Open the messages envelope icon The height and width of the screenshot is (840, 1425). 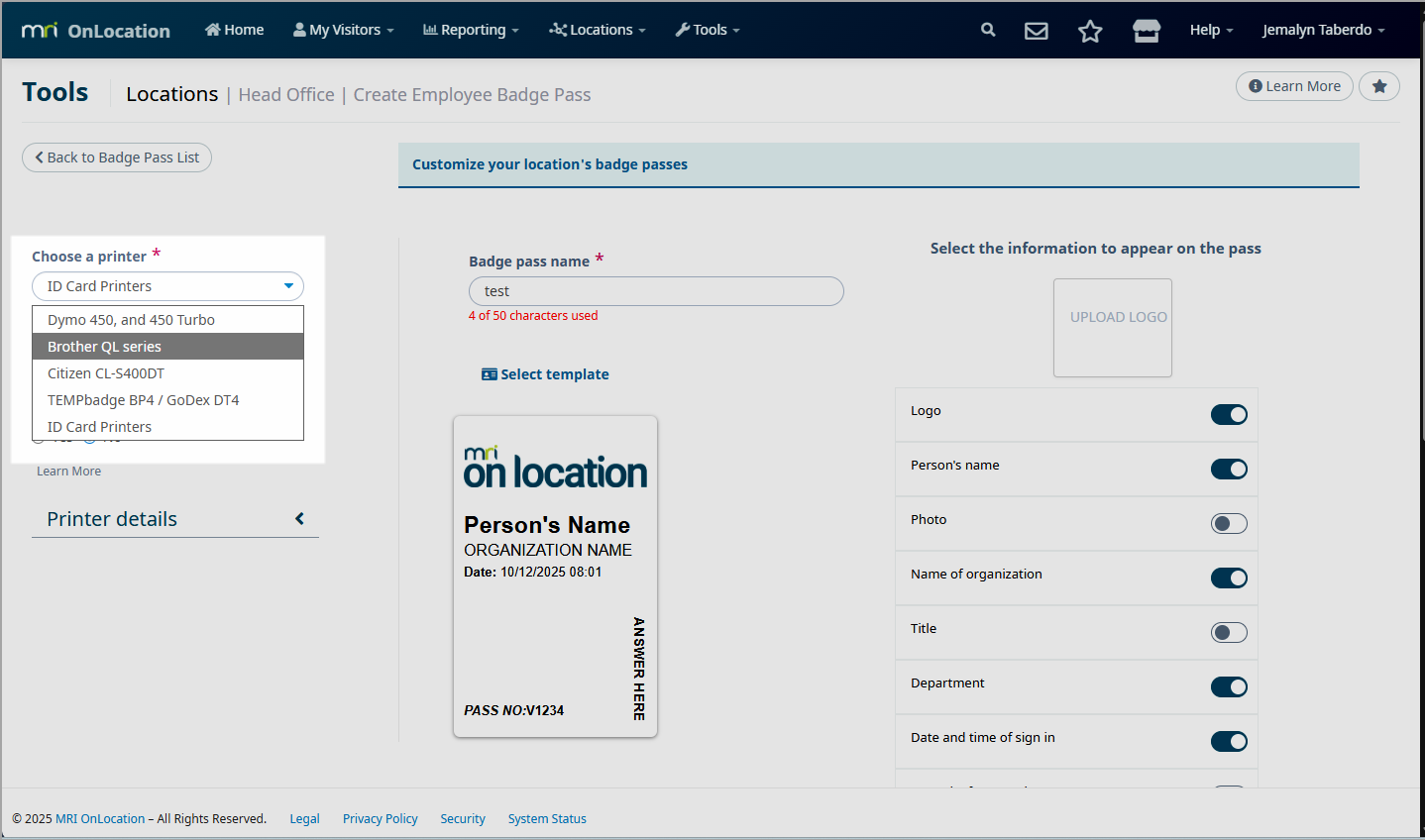coord(1037,31)
